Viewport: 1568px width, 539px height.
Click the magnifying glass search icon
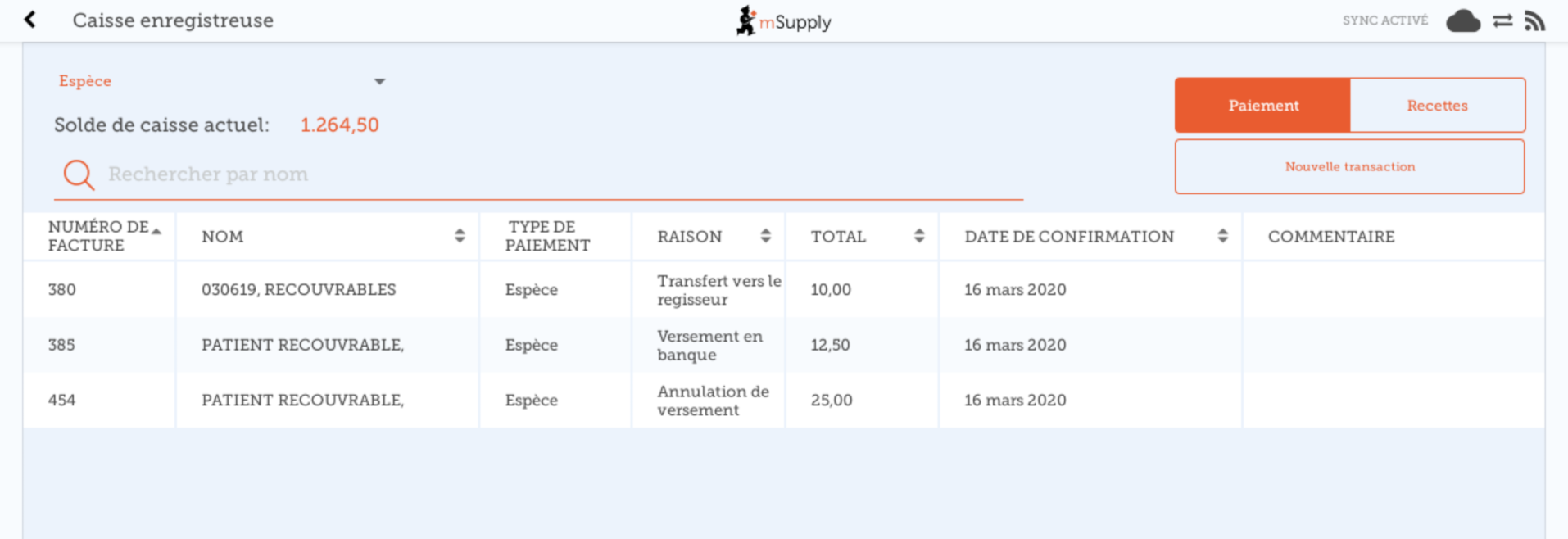tap(79, 174)
